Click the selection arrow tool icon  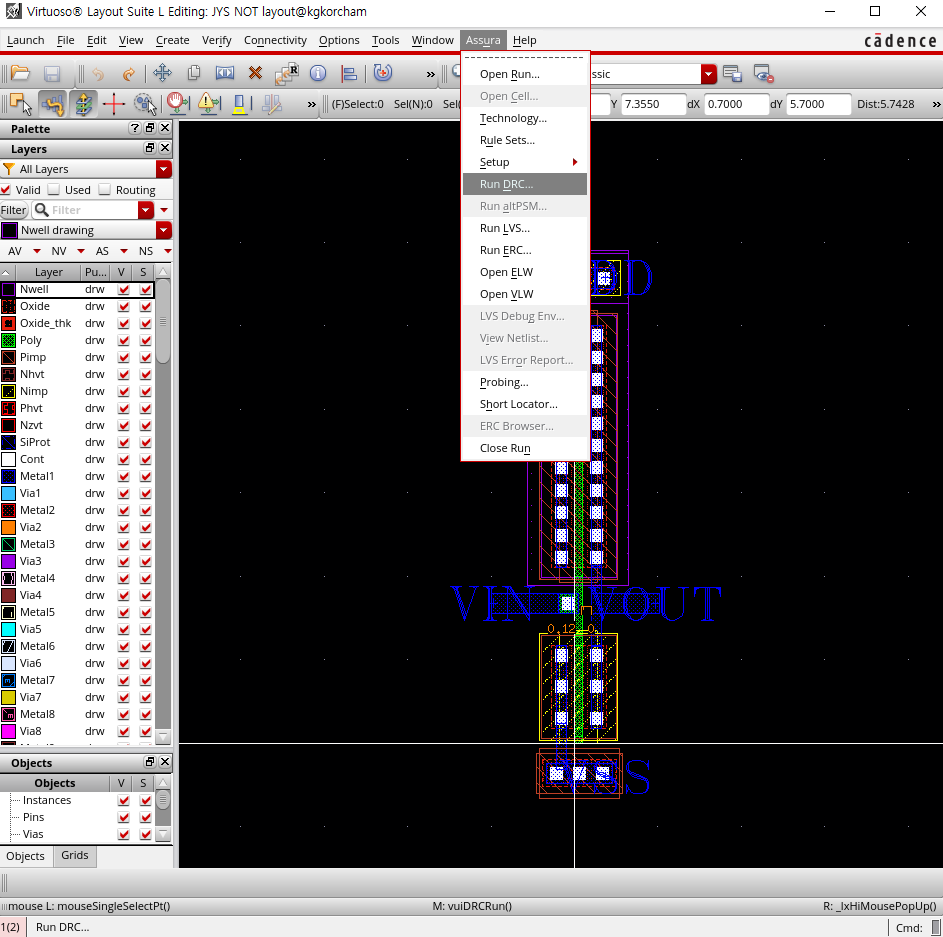[x=20, y=103]
